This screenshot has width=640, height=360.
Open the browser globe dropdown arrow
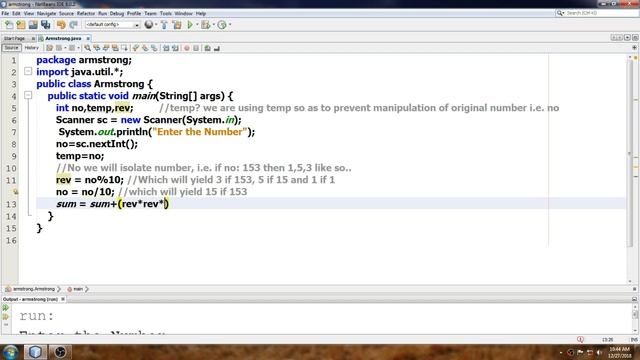[x=156, y=25]
